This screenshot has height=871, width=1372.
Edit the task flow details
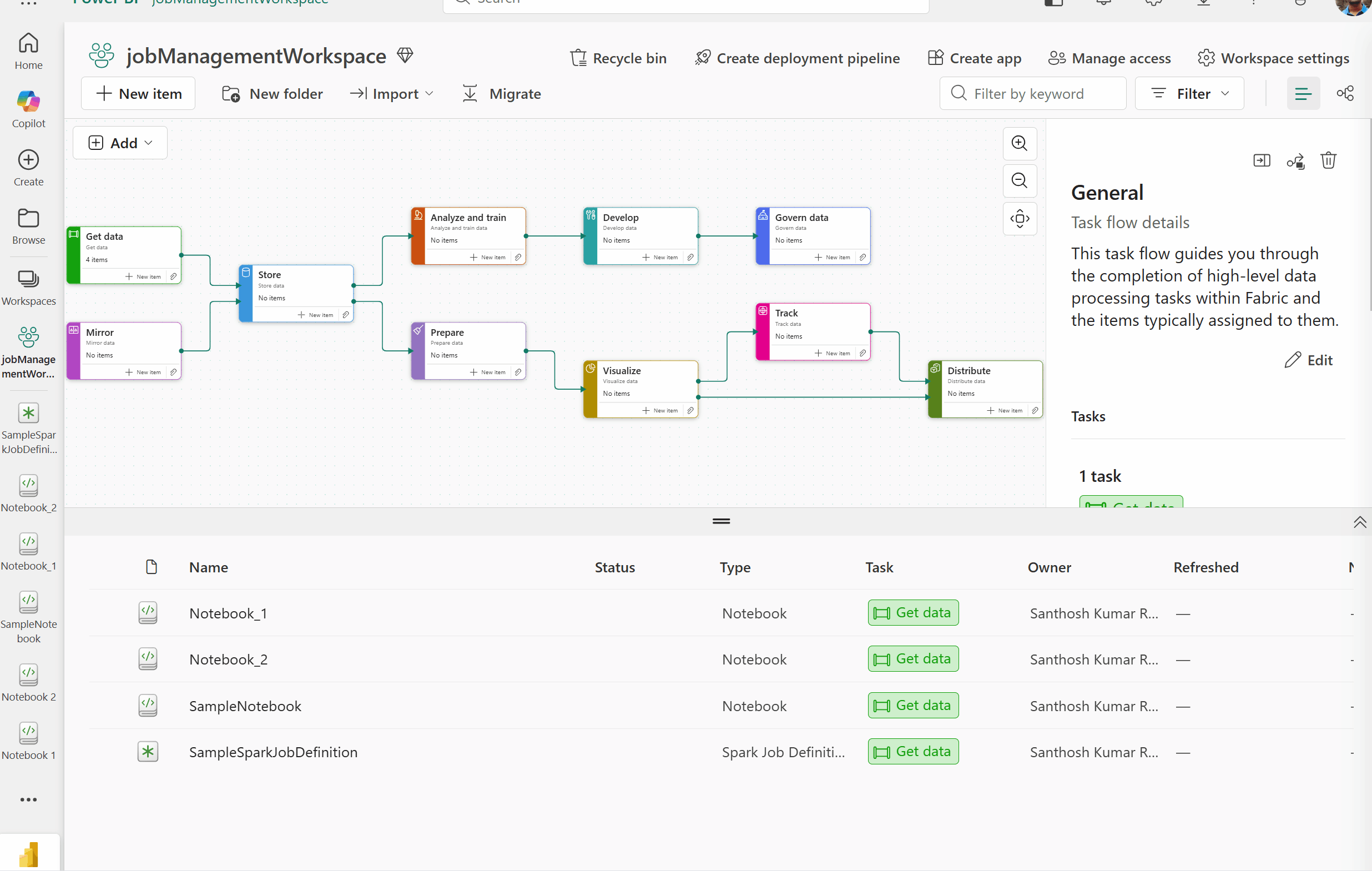coord(1309,360)
